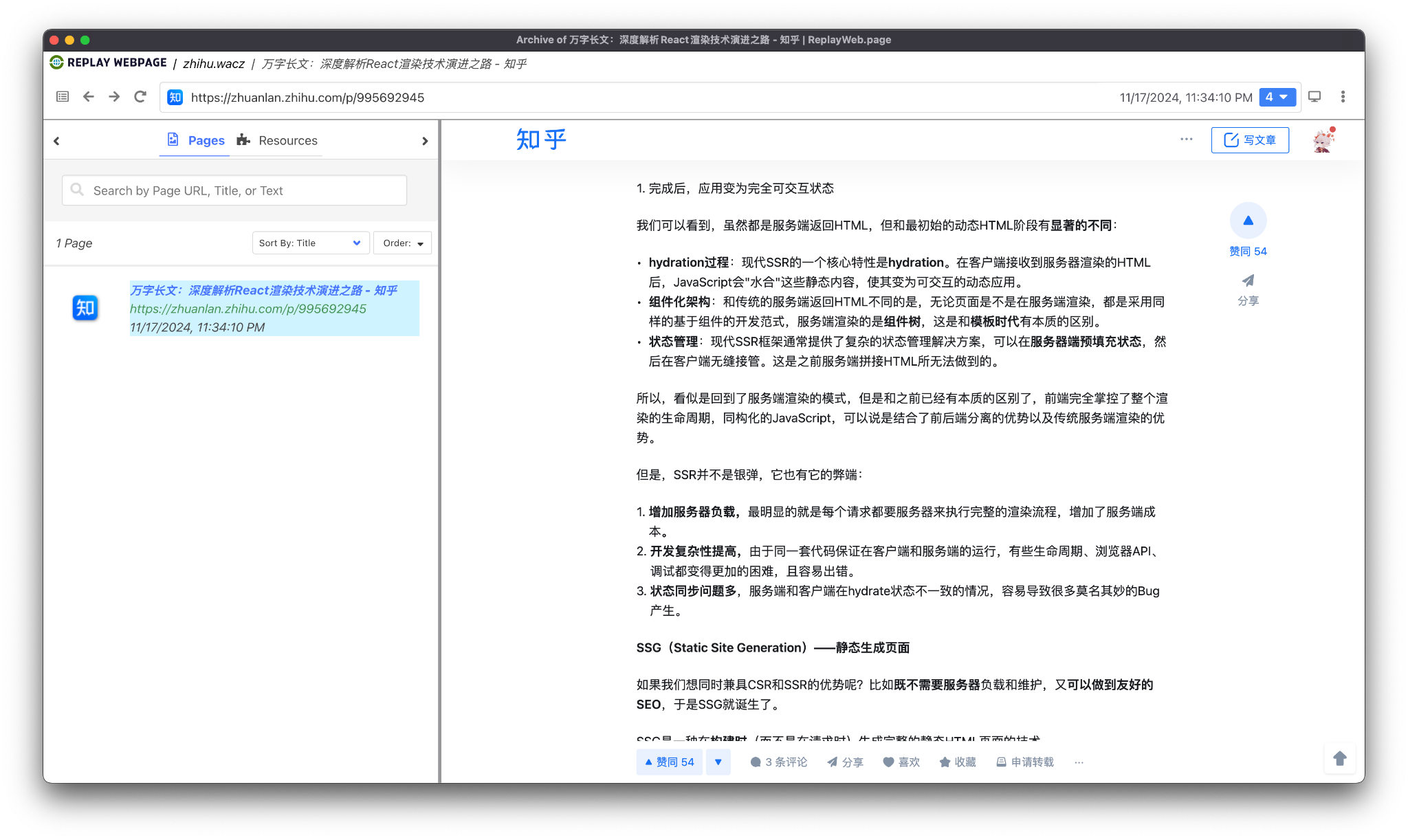This screenshot has width=1408, height=840.
Task: Click the back-to-top floating button
Action: coord(1339,758)
